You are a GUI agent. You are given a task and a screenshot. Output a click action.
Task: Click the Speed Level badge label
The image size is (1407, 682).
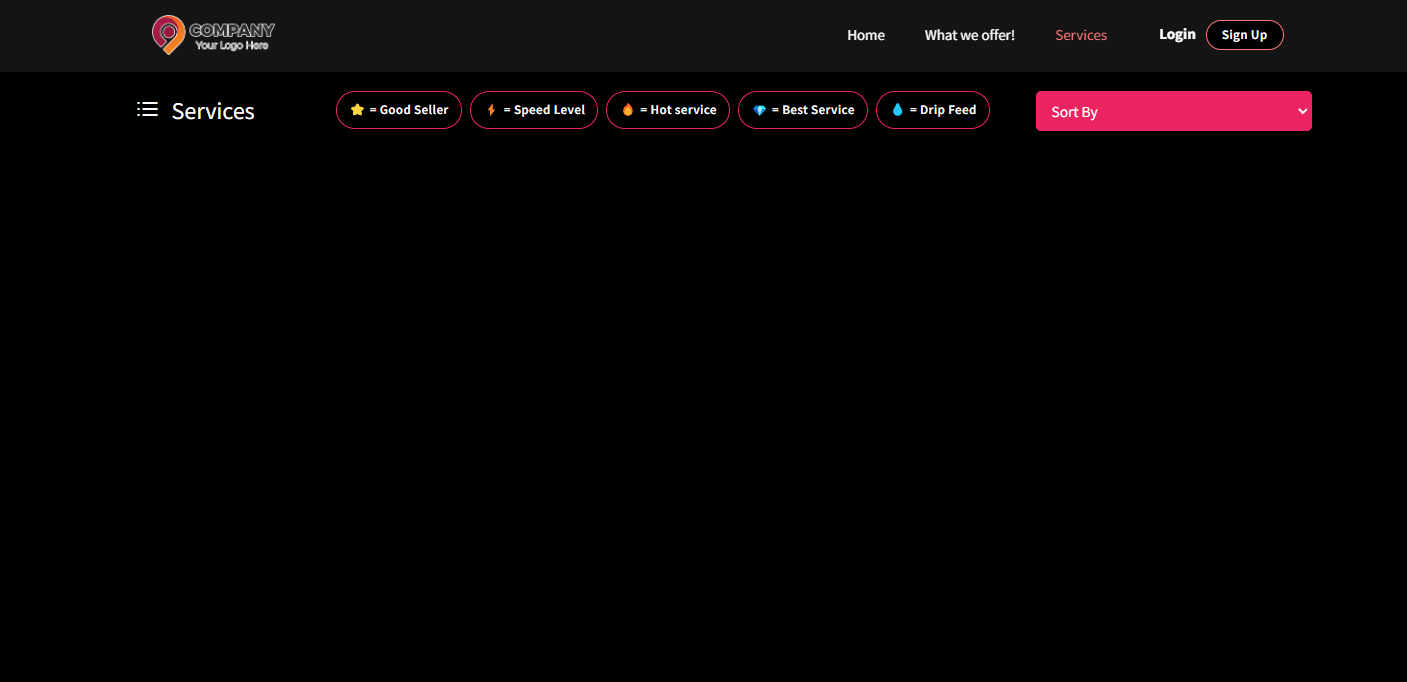click(549, 110)
